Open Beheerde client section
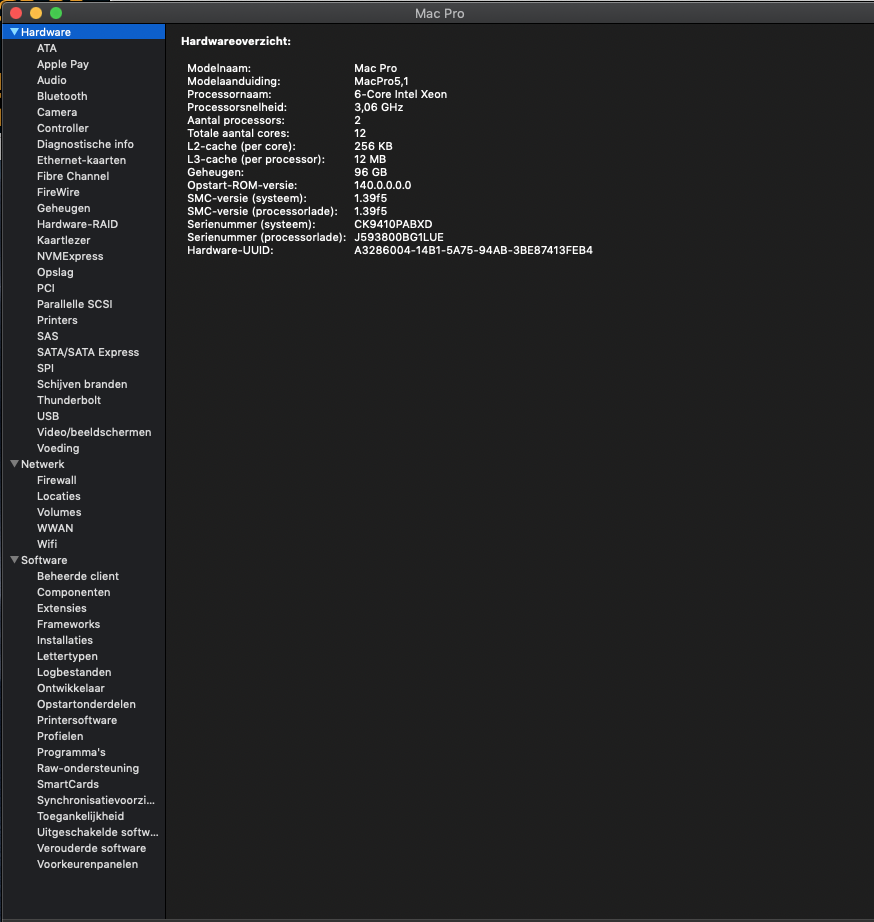The width and height of the screenshot is (874, 922). pos(78,576)
